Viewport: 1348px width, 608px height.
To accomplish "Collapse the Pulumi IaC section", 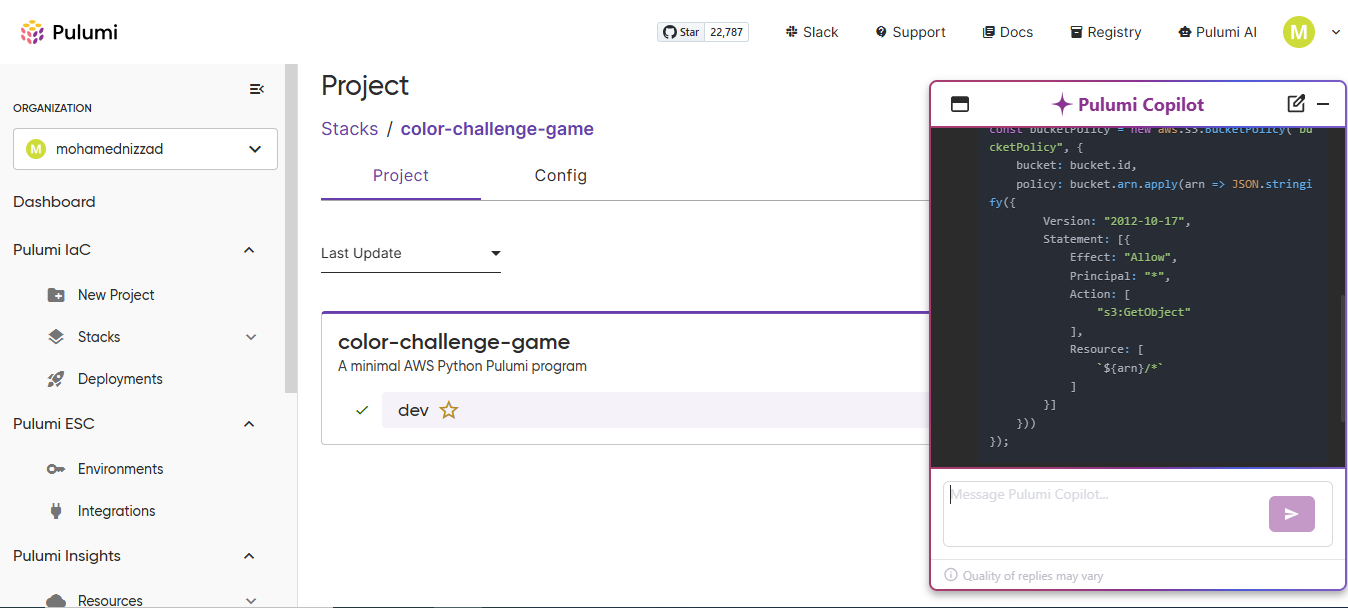I will pyautogui.click(x=249, y=250).
